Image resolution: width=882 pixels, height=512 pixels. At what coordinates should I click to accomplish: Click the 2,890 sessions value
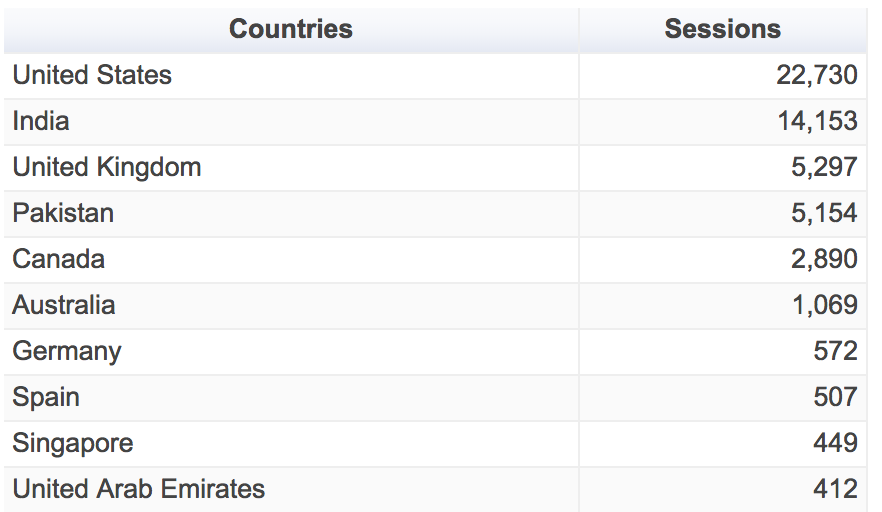(824, 259)
